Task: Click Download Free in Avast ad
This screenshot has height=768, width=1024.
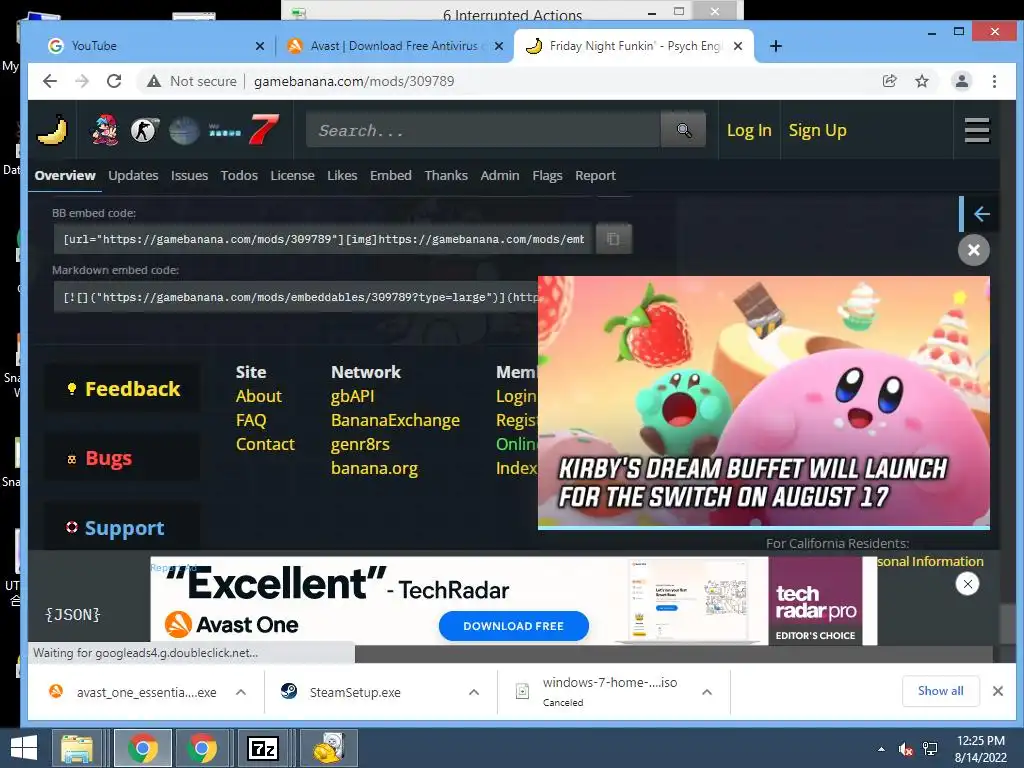Action: pos(513,626)
